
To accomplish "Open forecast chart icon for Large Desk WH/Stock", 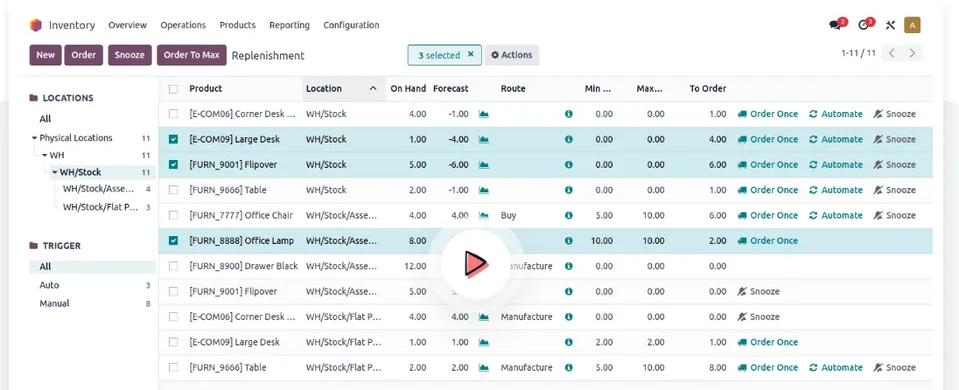I will tap(484, 139).
